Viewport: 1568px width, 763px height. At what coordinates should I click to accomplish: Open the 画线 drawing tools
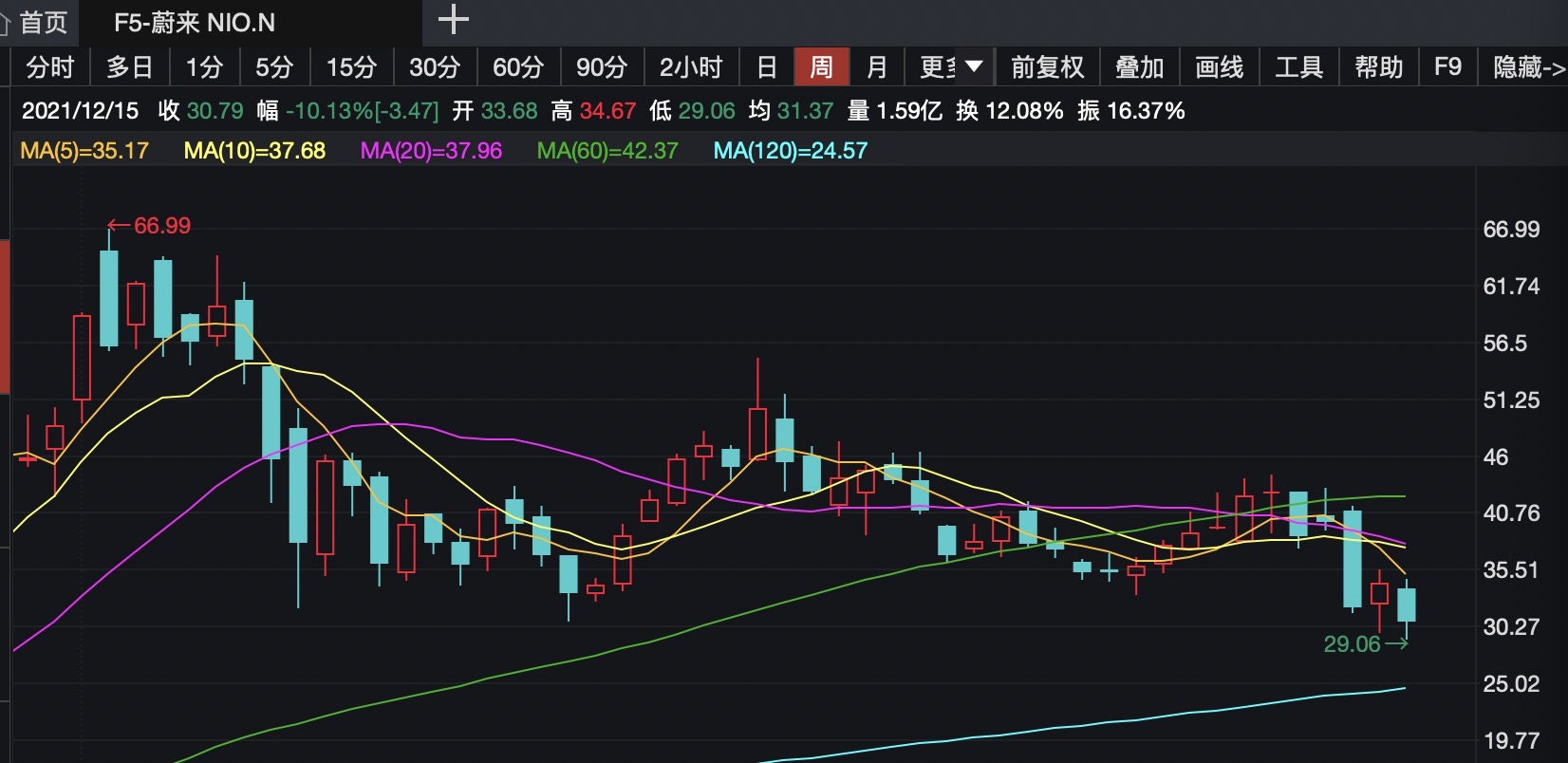click(x=1219, y=67)
